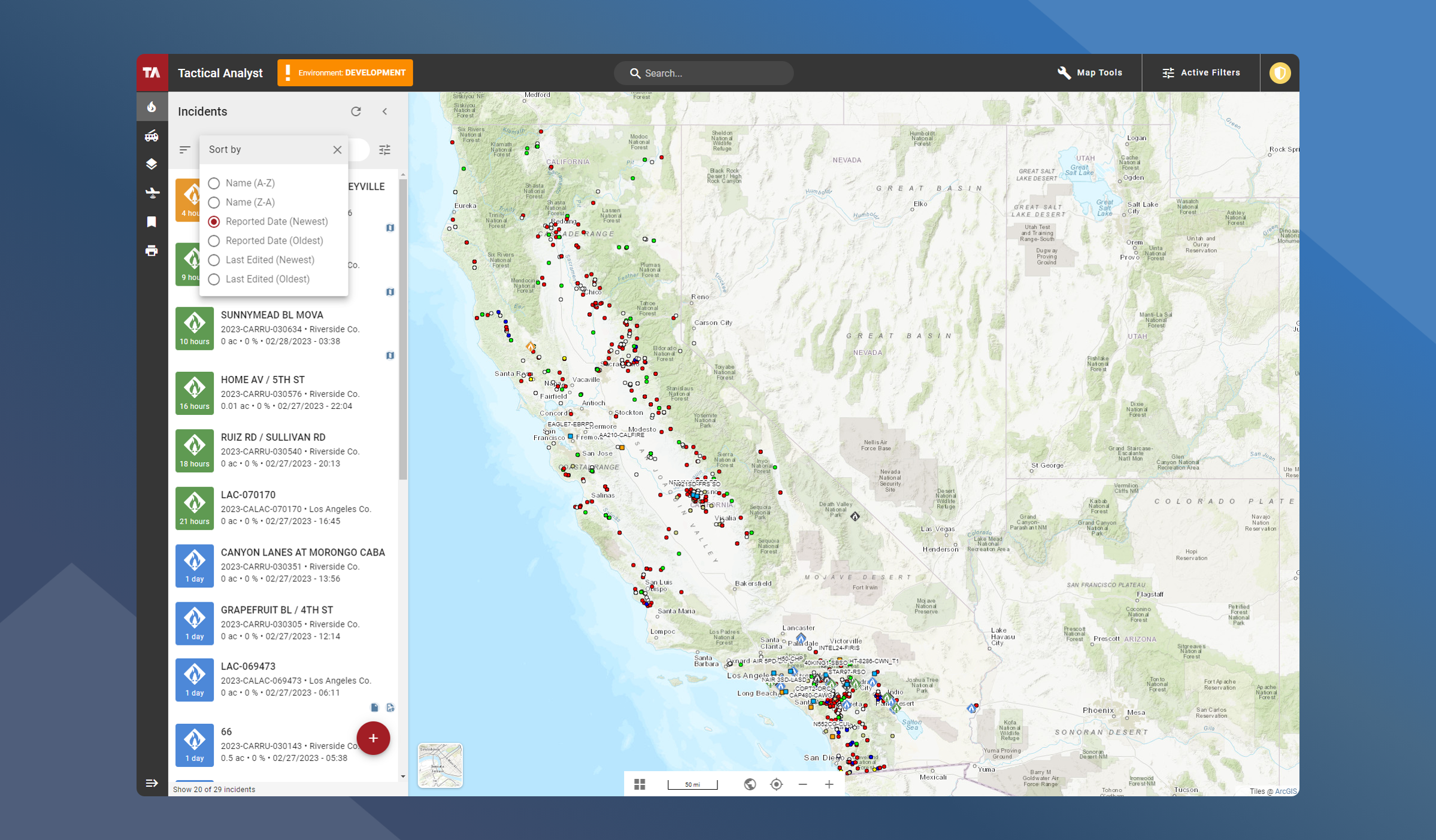This screenshot has width=1436, height=840.
Task: Open the map layers sidebar icon
Action: click(x=152, y=164)
